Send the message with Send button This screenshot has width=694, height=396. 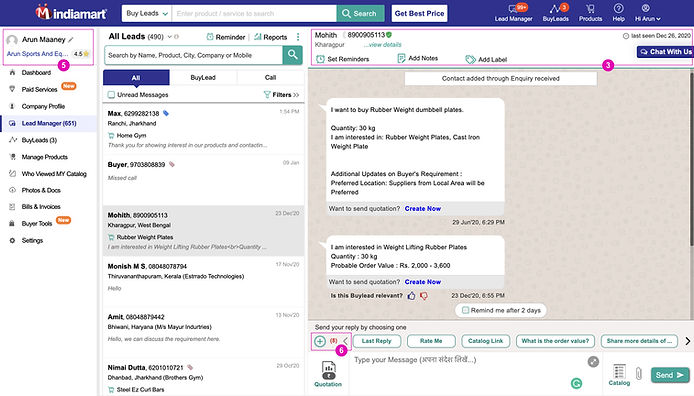[x=670, y=375]
